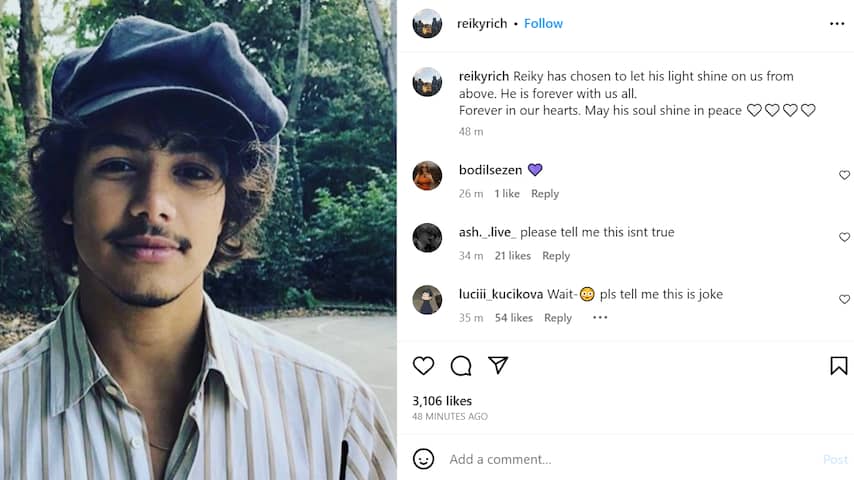Open options for luciii_kucikova's comment

click(x=600, y=318)
